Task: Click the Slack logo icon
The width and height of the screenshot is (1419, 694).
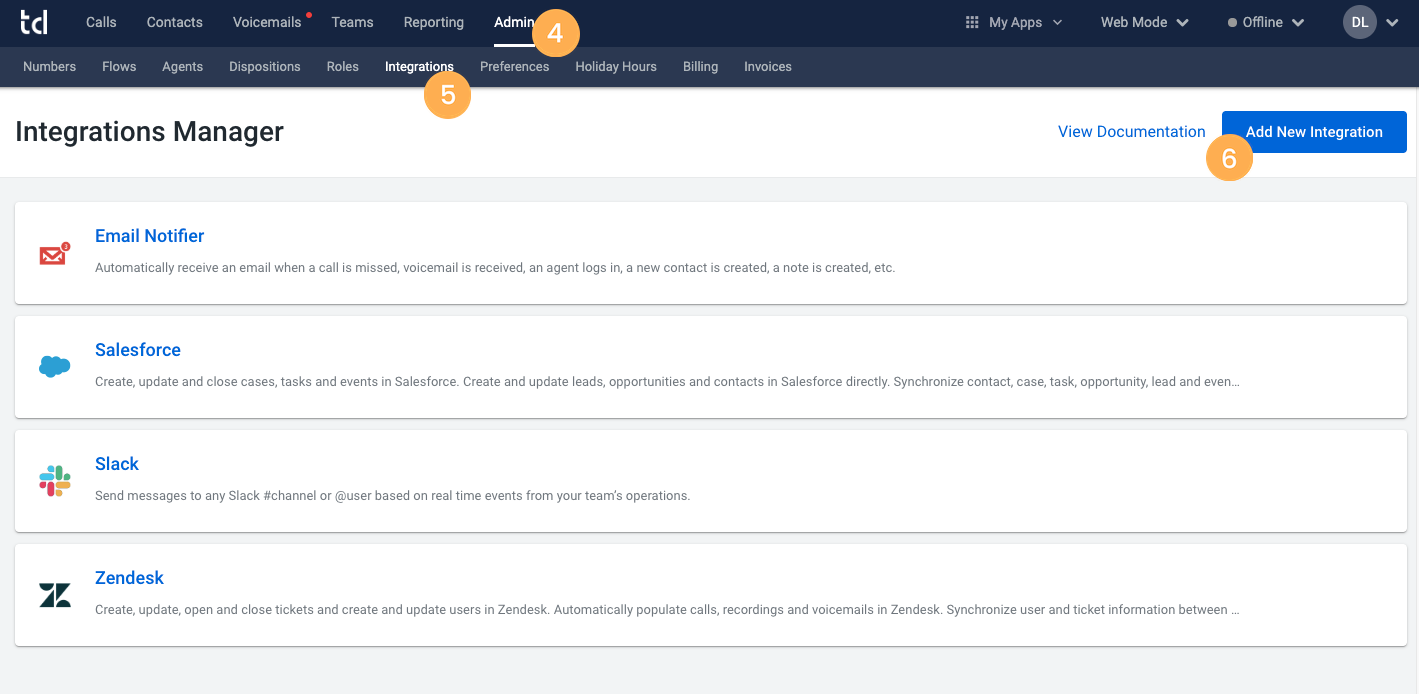Action: click(x=54, y=481)
